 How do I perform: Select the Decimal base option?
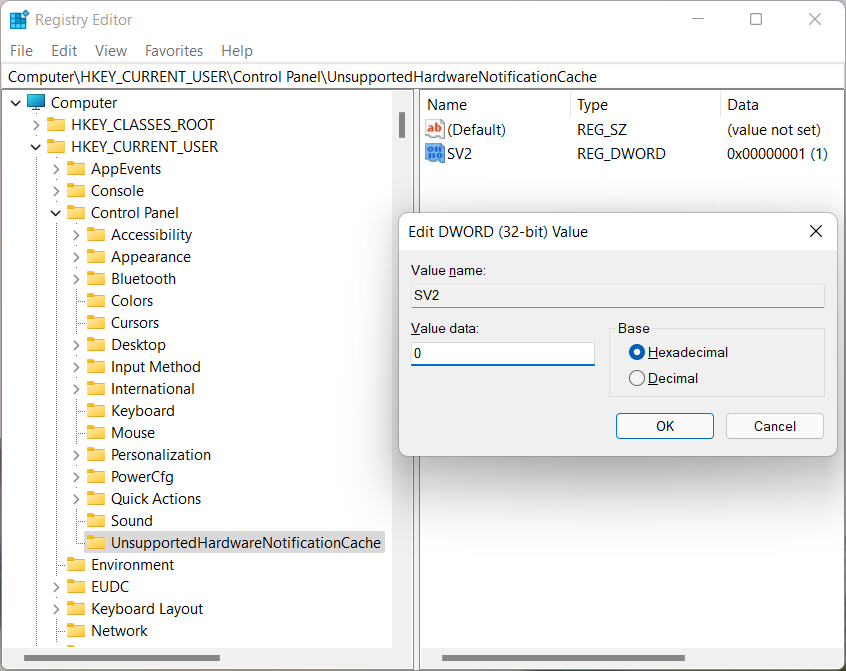[x=637, y=378]
